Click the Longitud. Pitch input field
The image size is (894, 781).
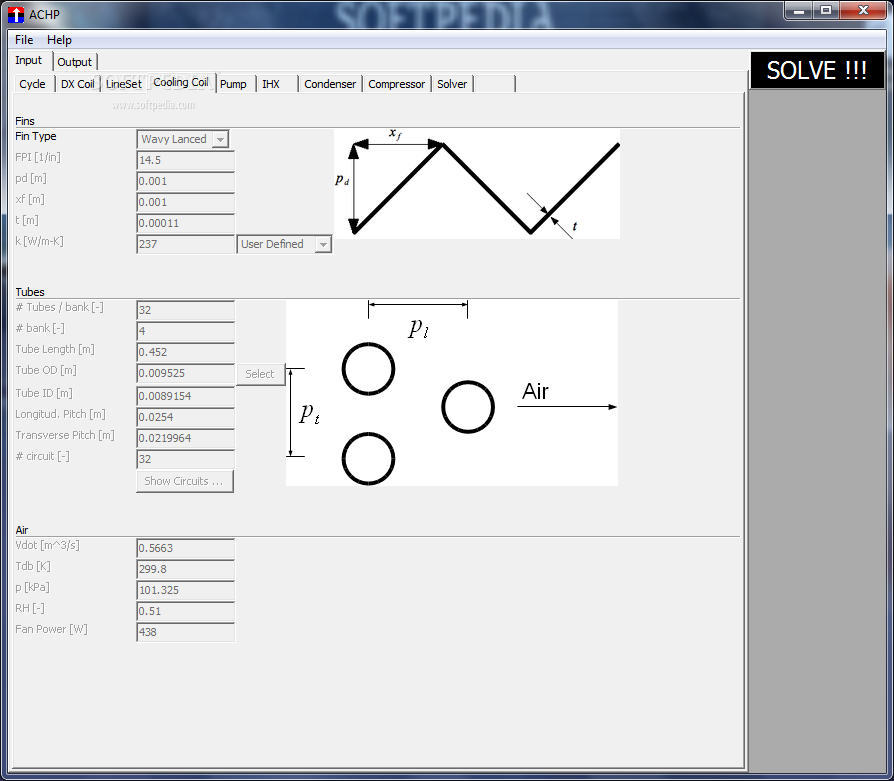pyautogui.click(x=185, y=418)
